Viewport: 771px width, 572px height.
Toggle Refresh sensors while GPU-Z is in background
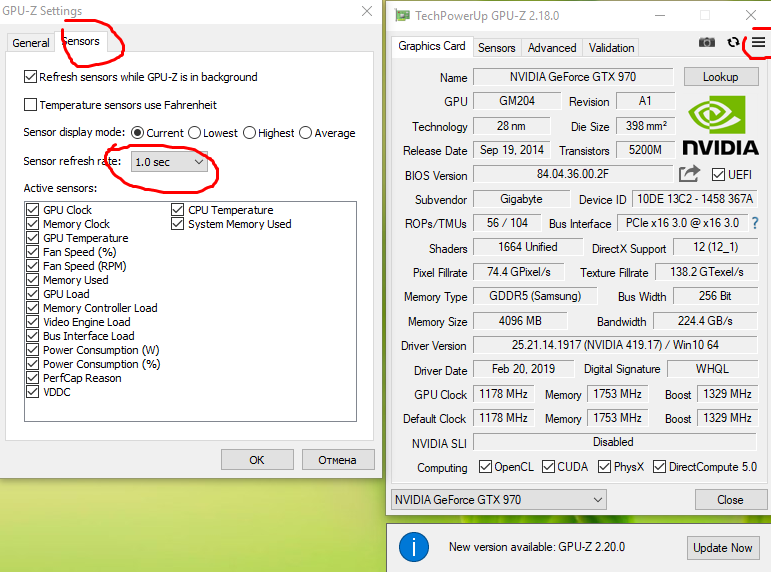[30, 77]
